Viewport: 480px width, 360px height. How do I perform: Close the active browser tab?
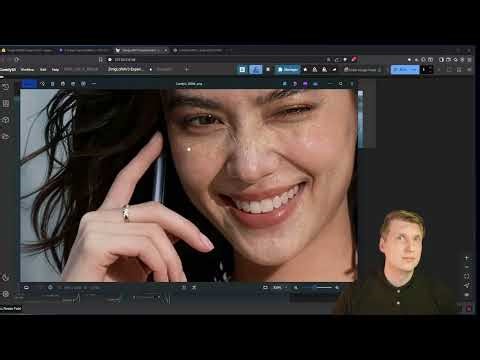(166, 51)
